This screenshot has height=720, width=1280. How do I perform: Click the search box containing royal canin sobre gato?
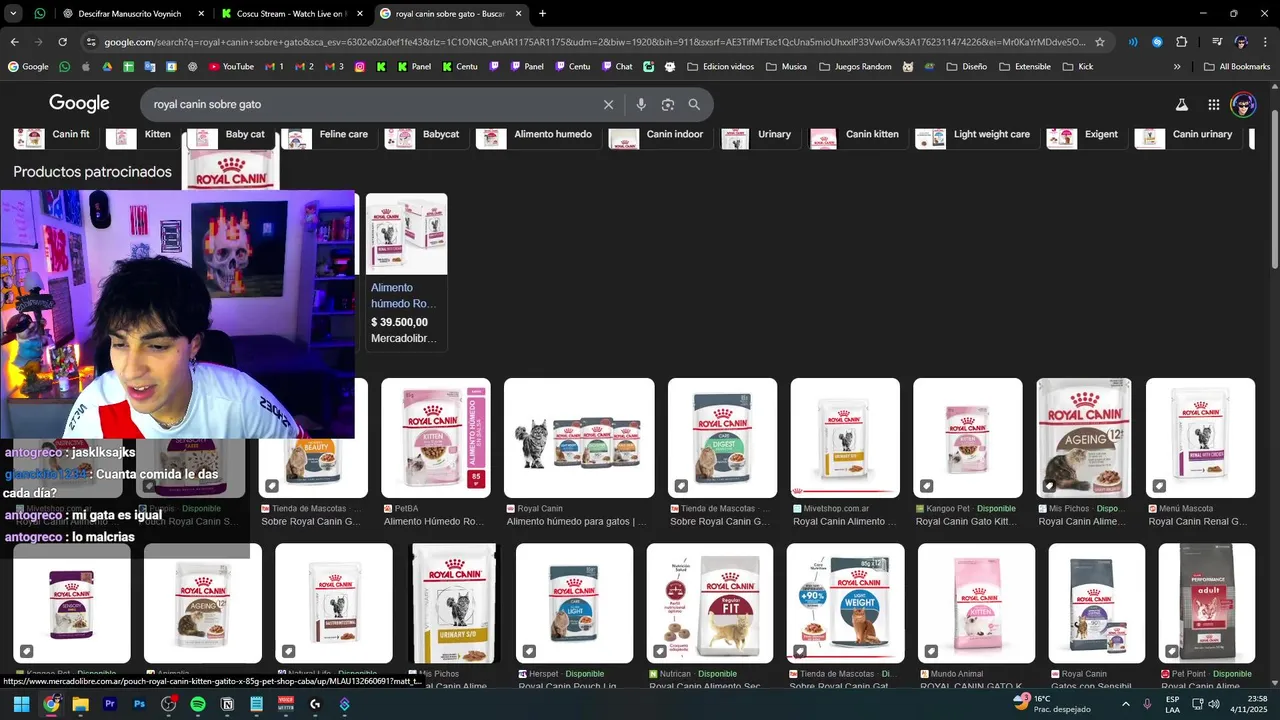coord(370,104)
